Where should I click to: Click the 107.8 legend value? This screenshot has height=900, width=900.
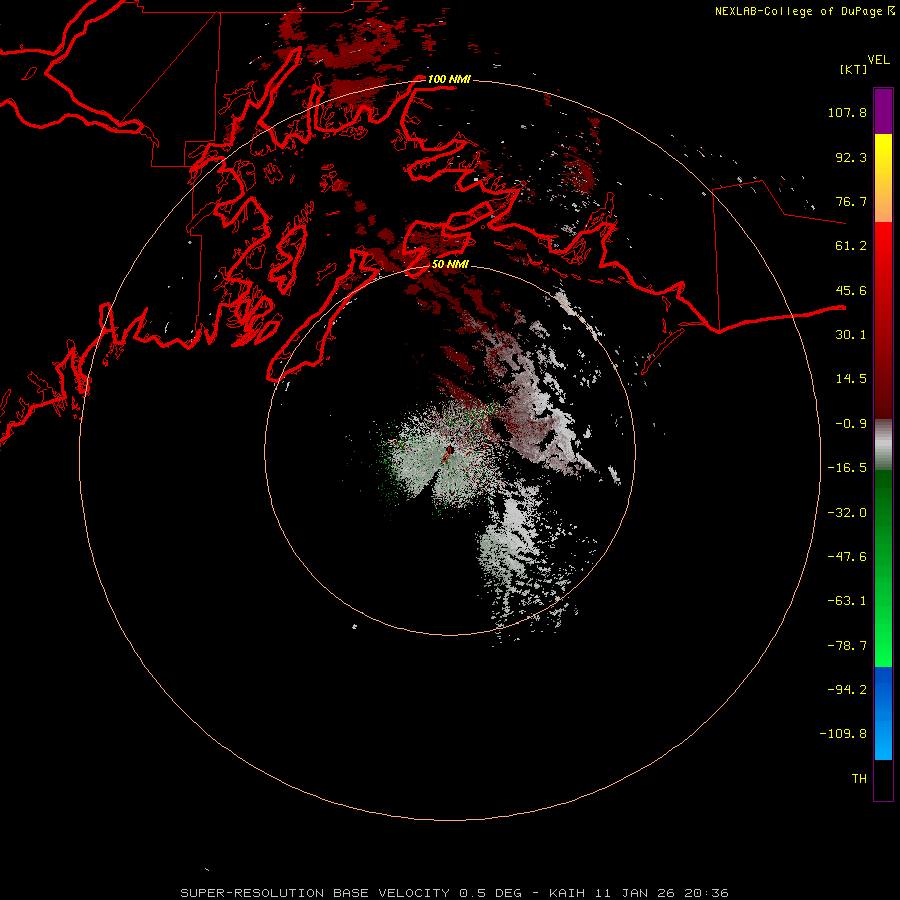[847, 112]
